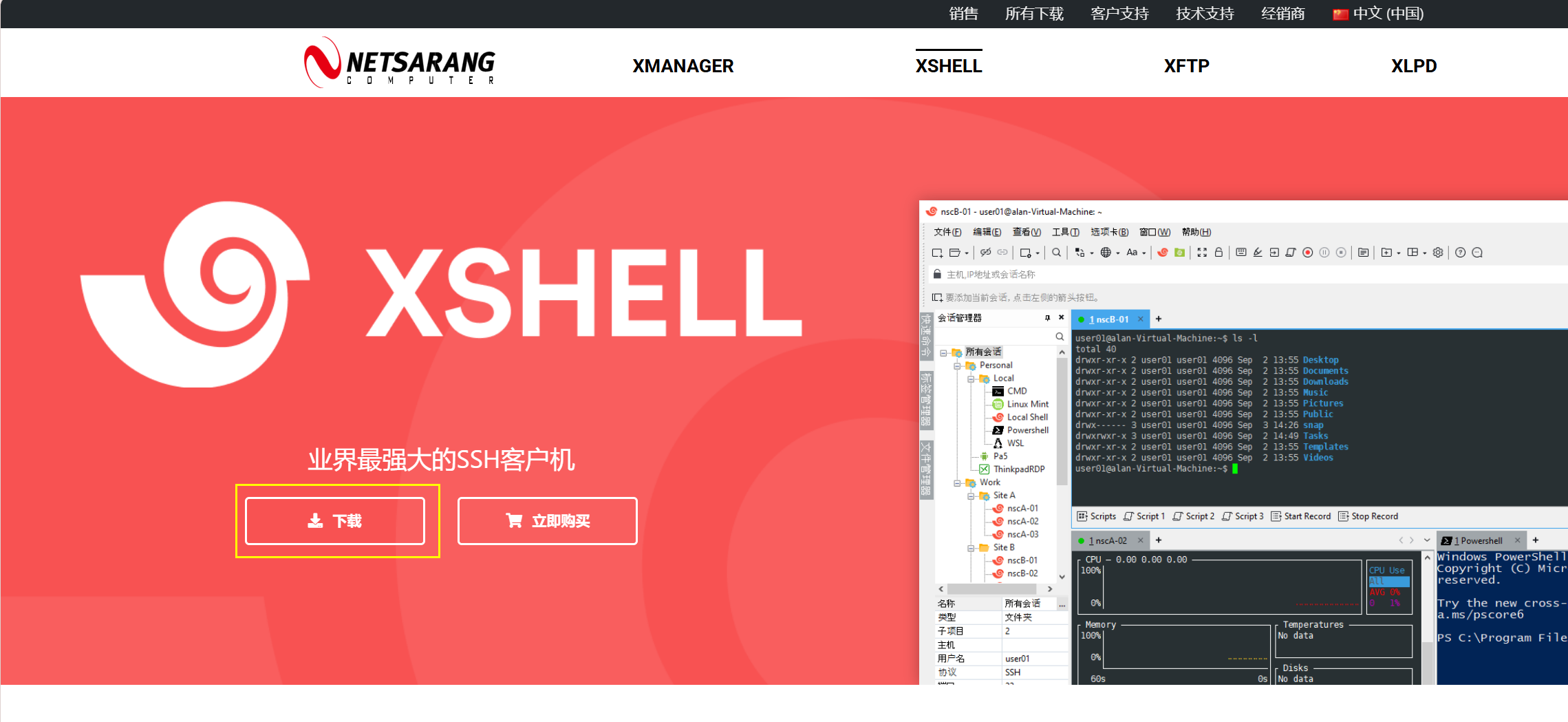Click the settings gear icon in Xshell toolbar
This screenshot has height=722, width=1568.
(1438, 253)
